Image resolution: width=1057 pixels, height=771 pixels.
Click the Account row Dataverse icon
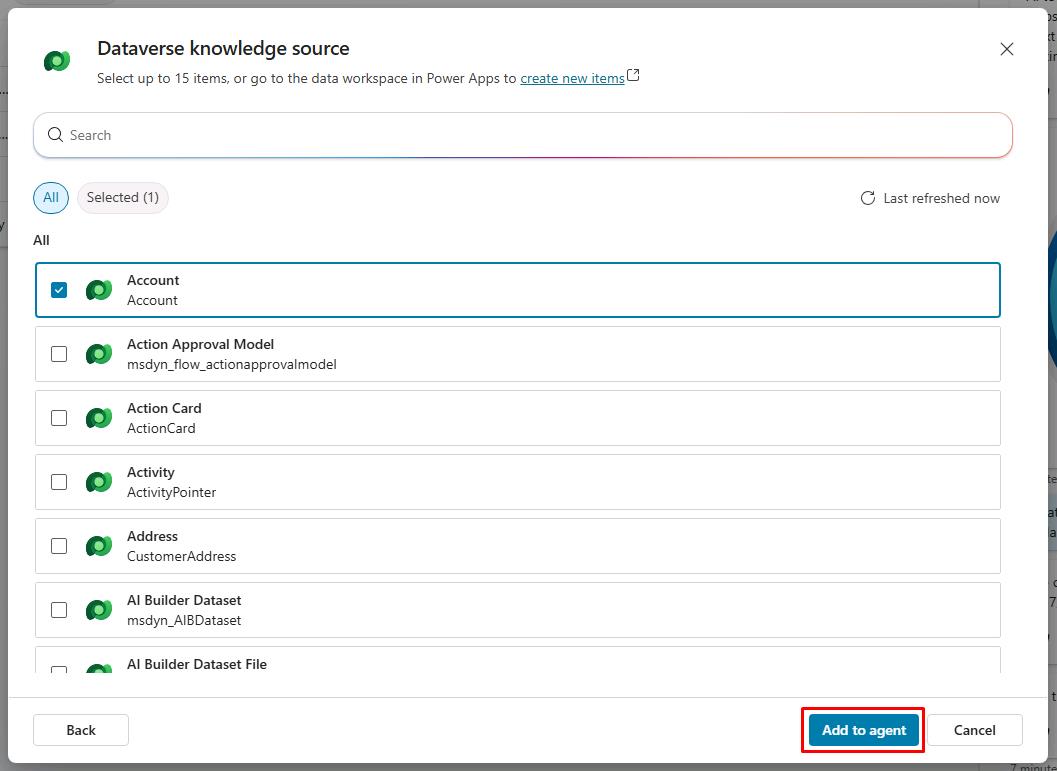(98, 290)
